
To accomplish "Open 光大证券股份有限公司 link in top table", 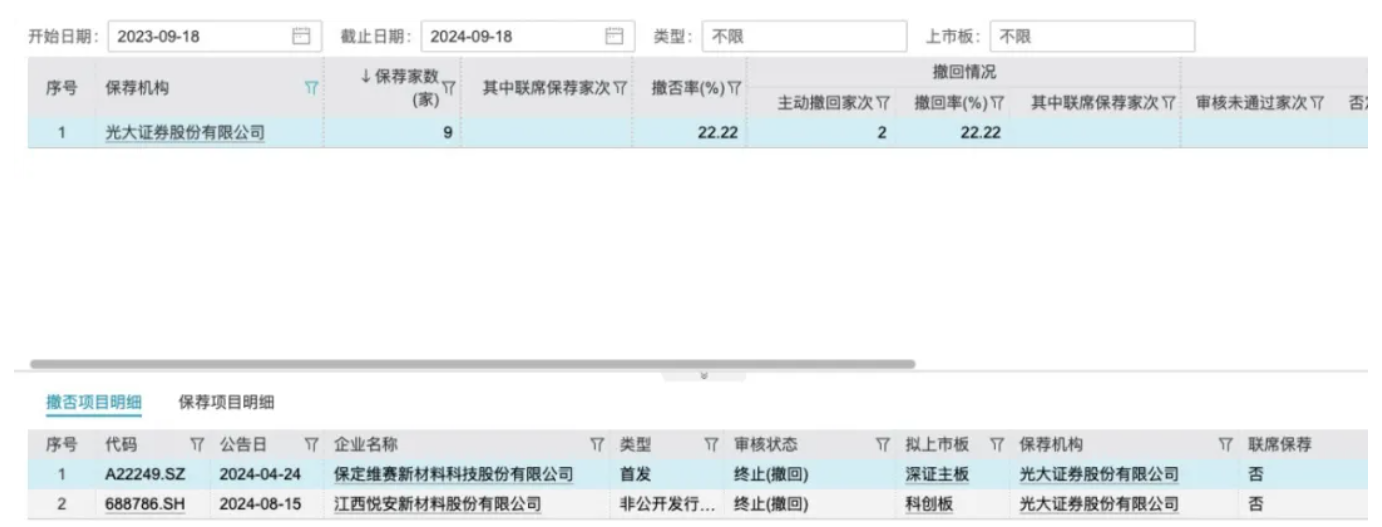I will coord(185,132).
